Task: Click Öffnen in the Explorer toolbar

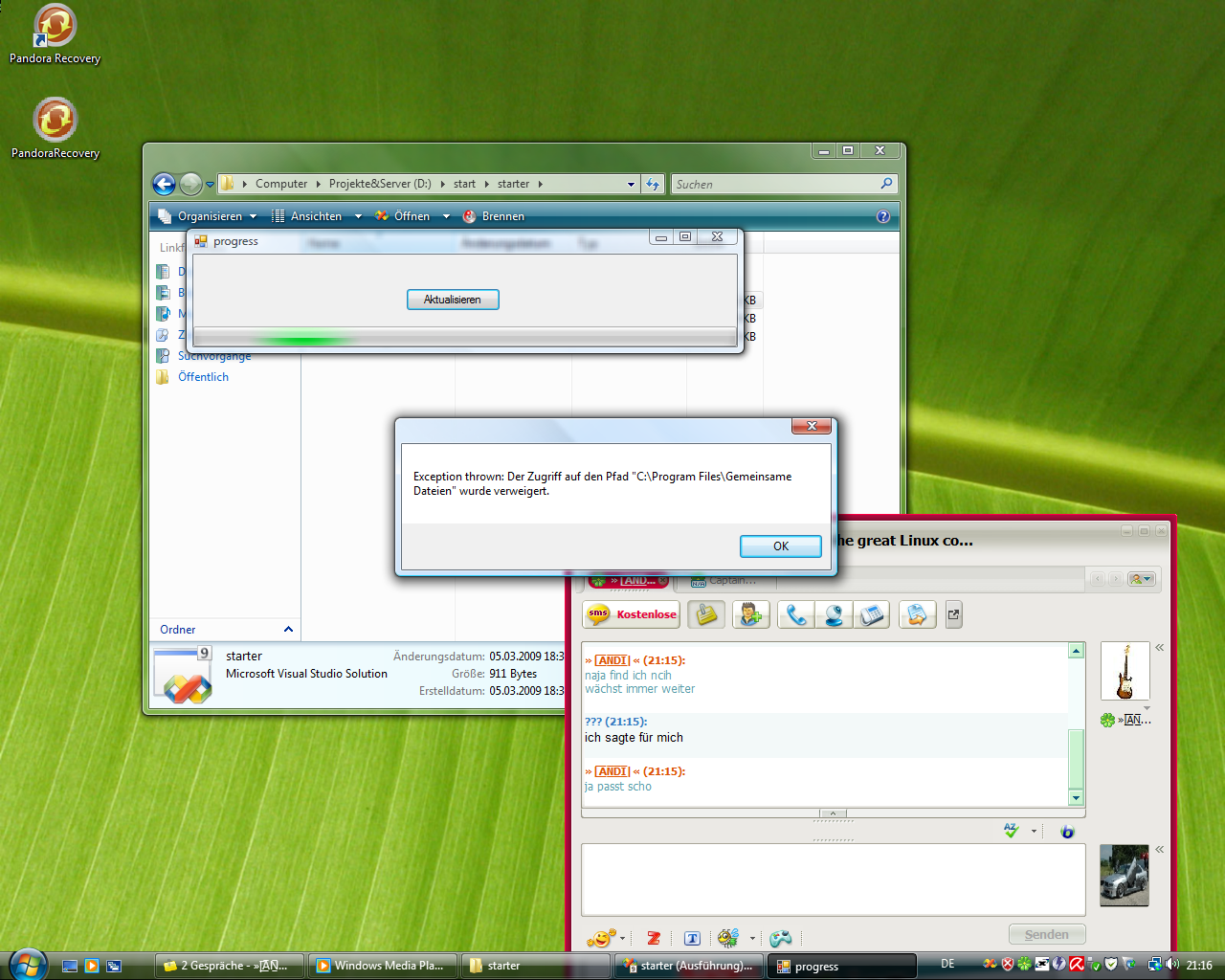Action: [x=403, y=216]
